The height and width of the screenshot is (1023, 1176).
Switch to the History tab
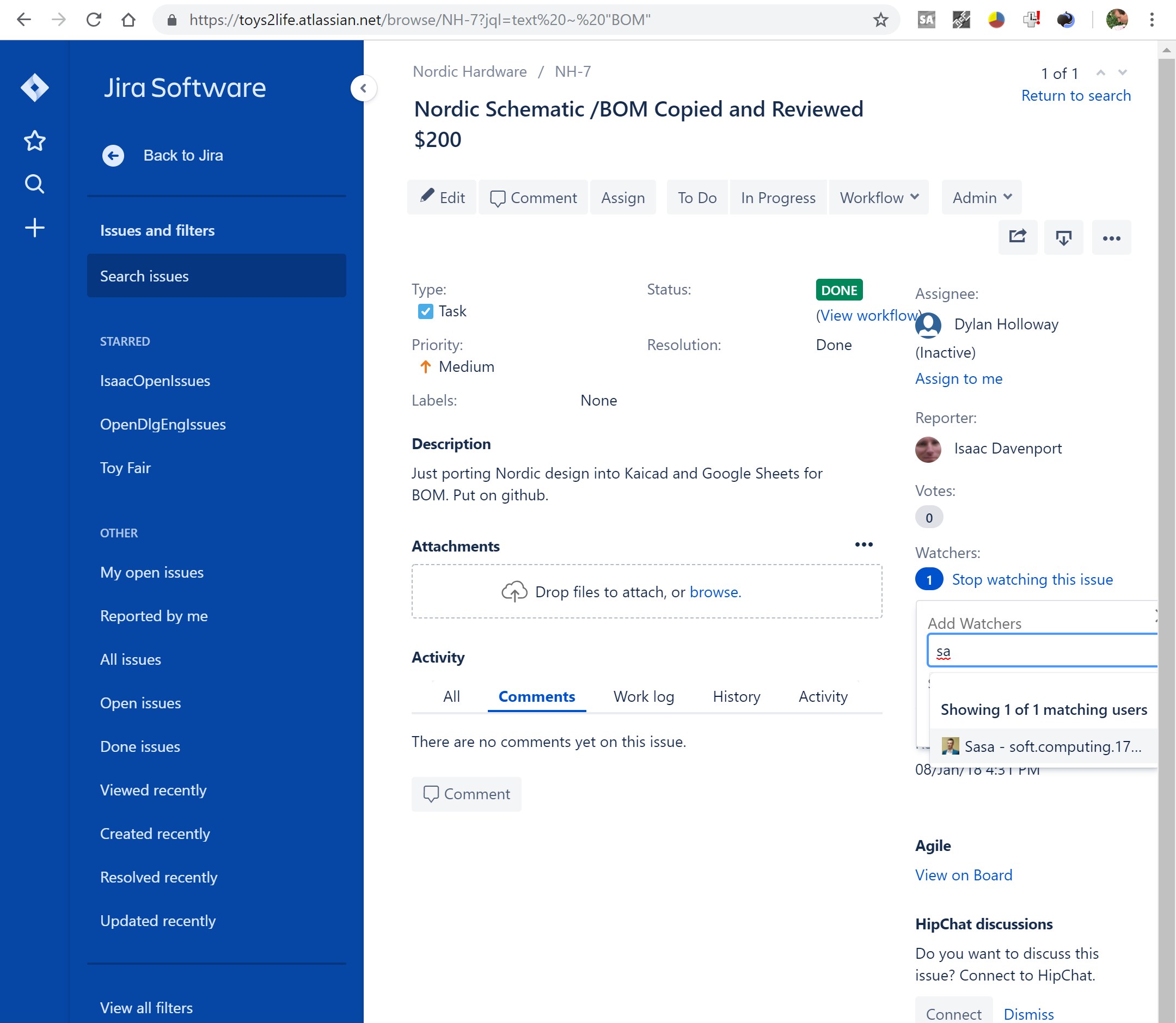[736, 696]
